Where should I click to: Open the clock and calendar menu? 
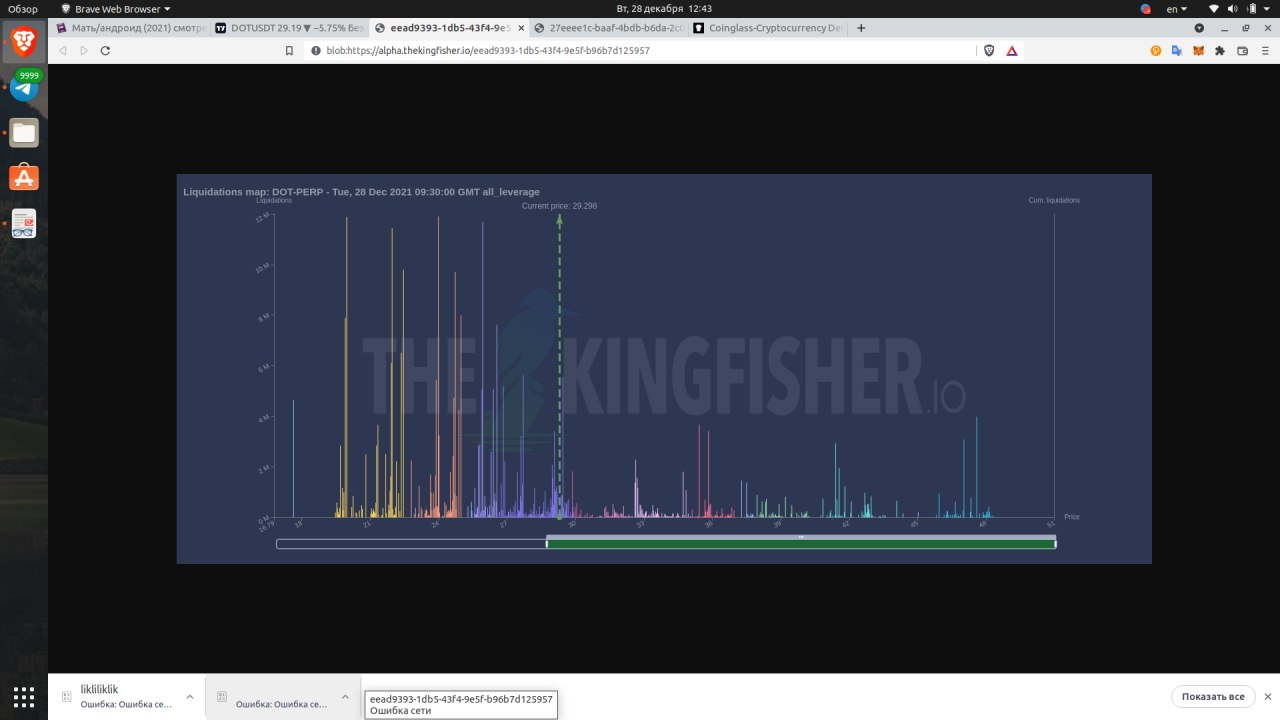(664, 8)
